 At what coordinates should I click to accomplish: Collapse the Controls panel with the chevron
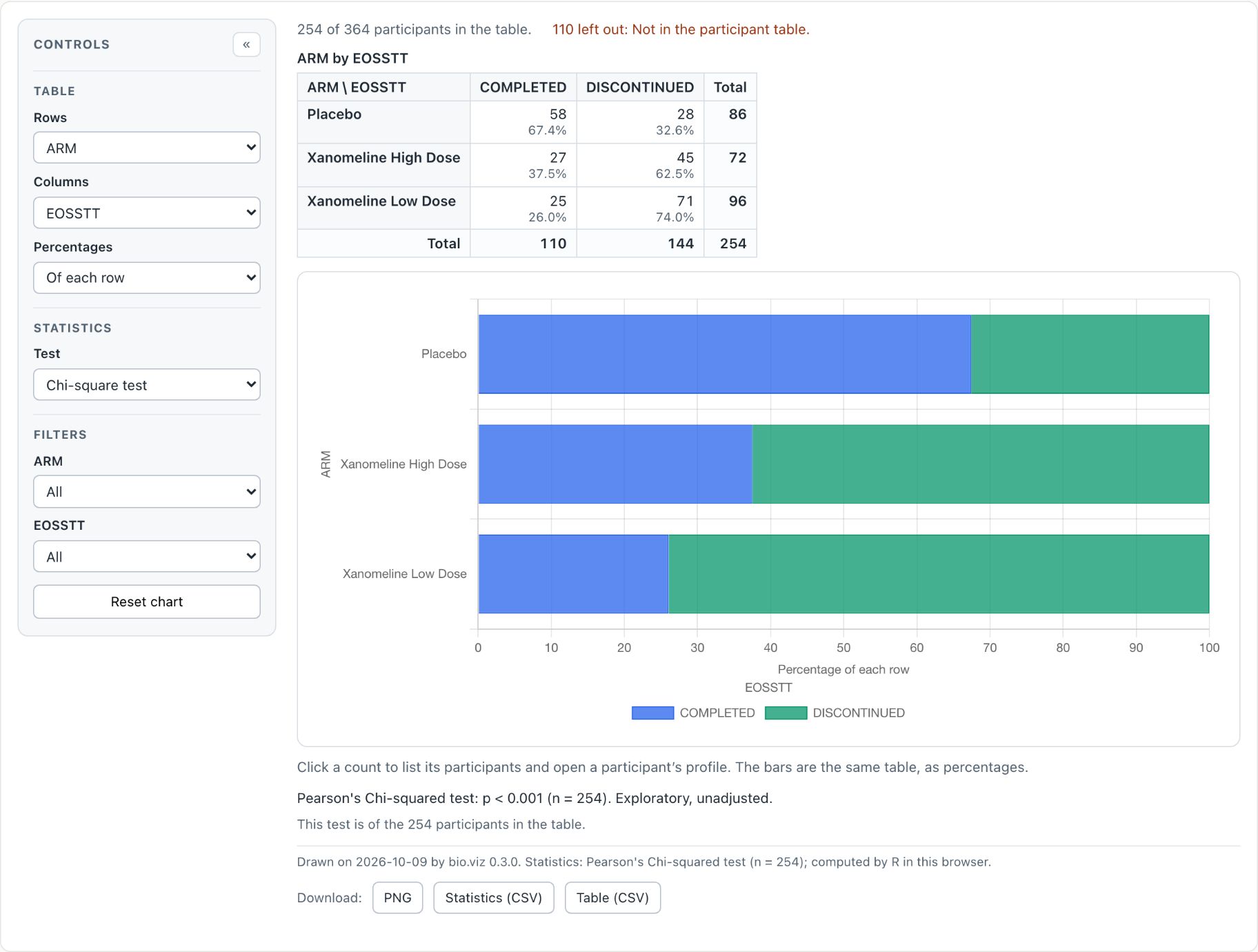point(246,45)
